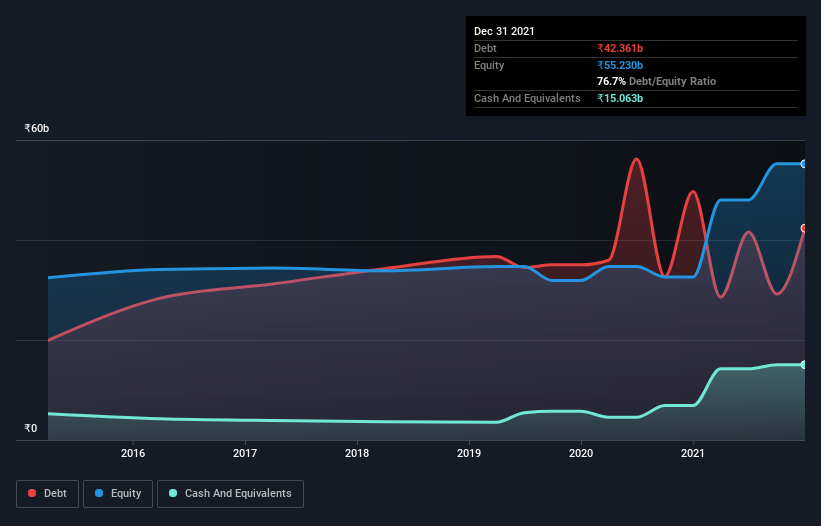Click the Equity endpoint marker at Dec 2021
The height and width of the screenshot is (526, 821).
(803, 164)
